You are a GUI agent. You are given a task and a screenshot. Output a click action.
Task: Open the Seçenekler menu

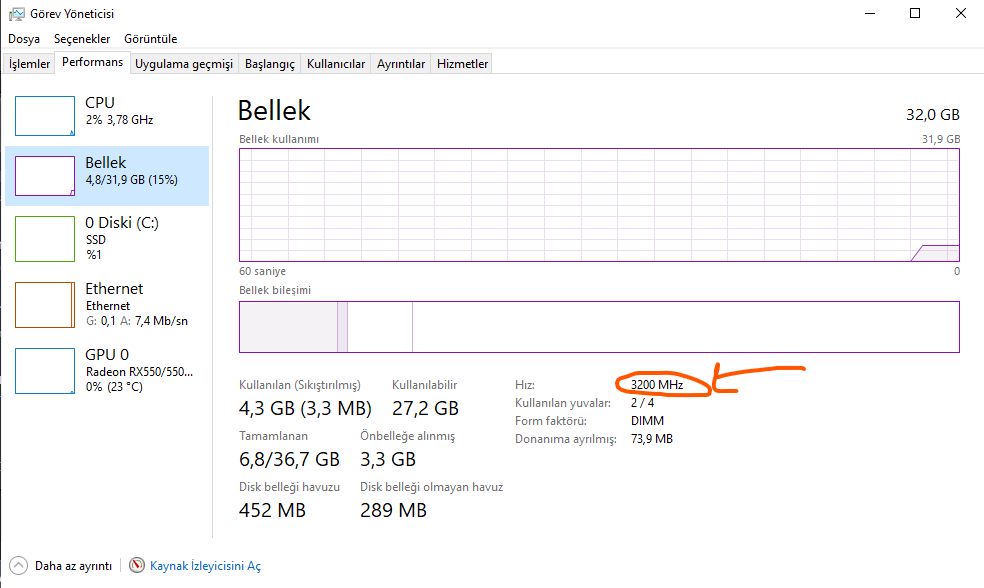point(82,39)
